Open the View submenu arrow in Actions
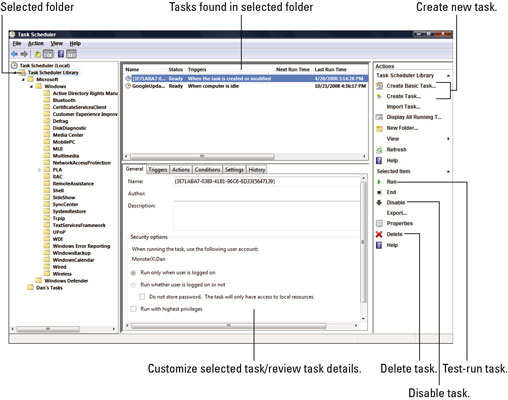 (448, 139)
